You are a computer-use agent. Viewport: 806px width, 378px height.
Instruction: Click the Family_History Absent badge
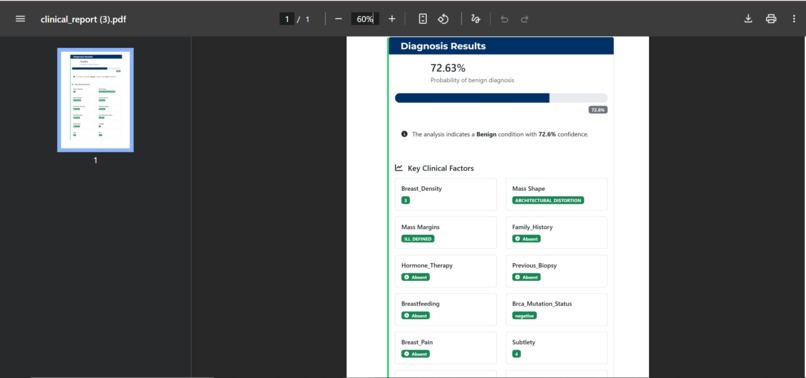point(526,239)
